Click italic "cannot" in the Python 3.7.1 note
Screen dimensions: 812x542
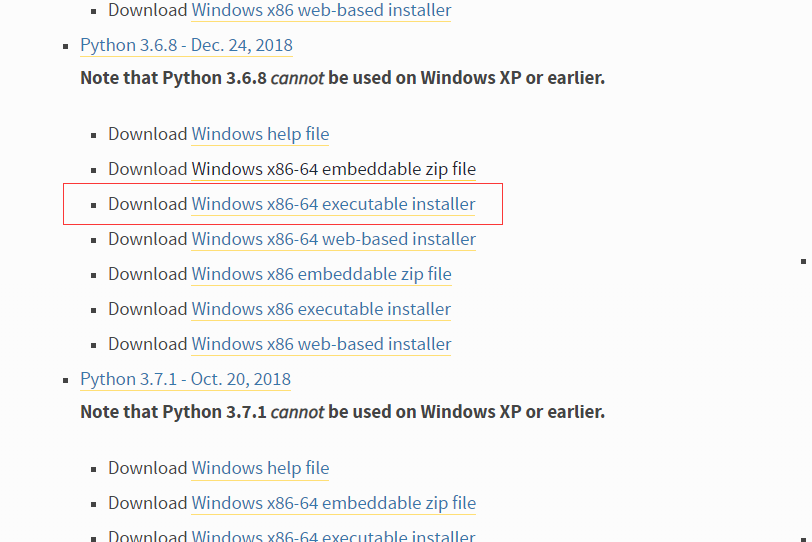point(297,412)
